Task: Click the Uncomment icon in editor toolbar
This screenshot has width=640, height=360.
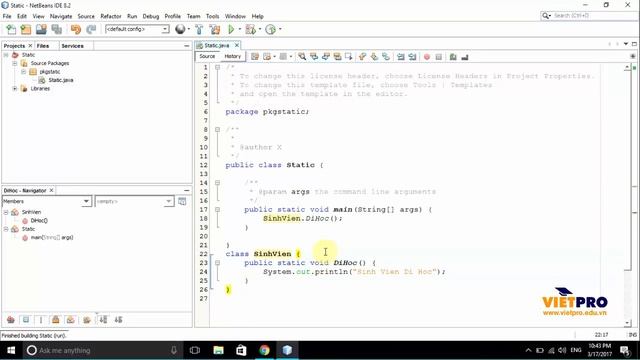Action: click(465, 57)
